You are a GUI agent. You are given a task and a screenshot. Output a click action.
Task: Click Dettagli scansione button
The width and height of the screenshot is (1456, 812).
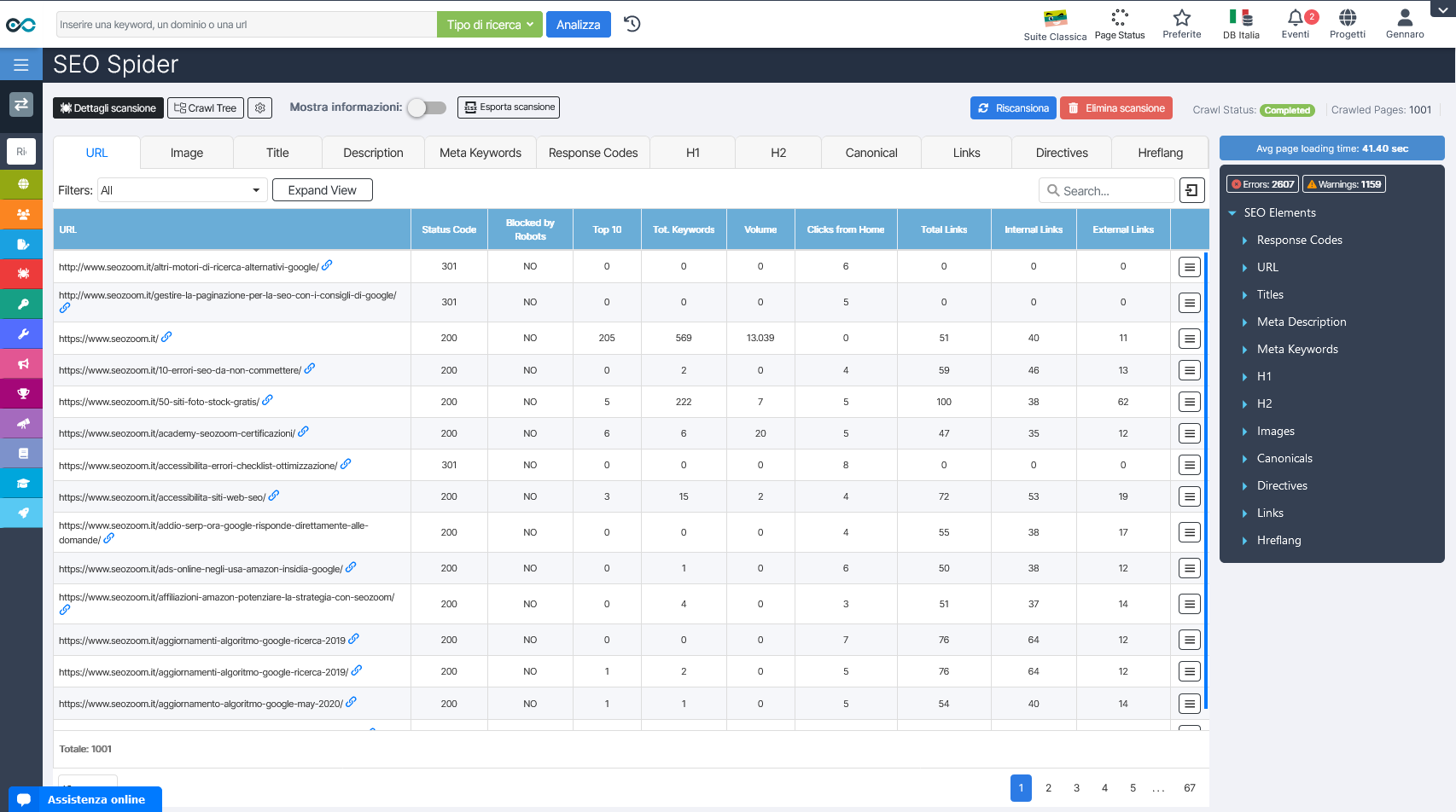[108, 108]
